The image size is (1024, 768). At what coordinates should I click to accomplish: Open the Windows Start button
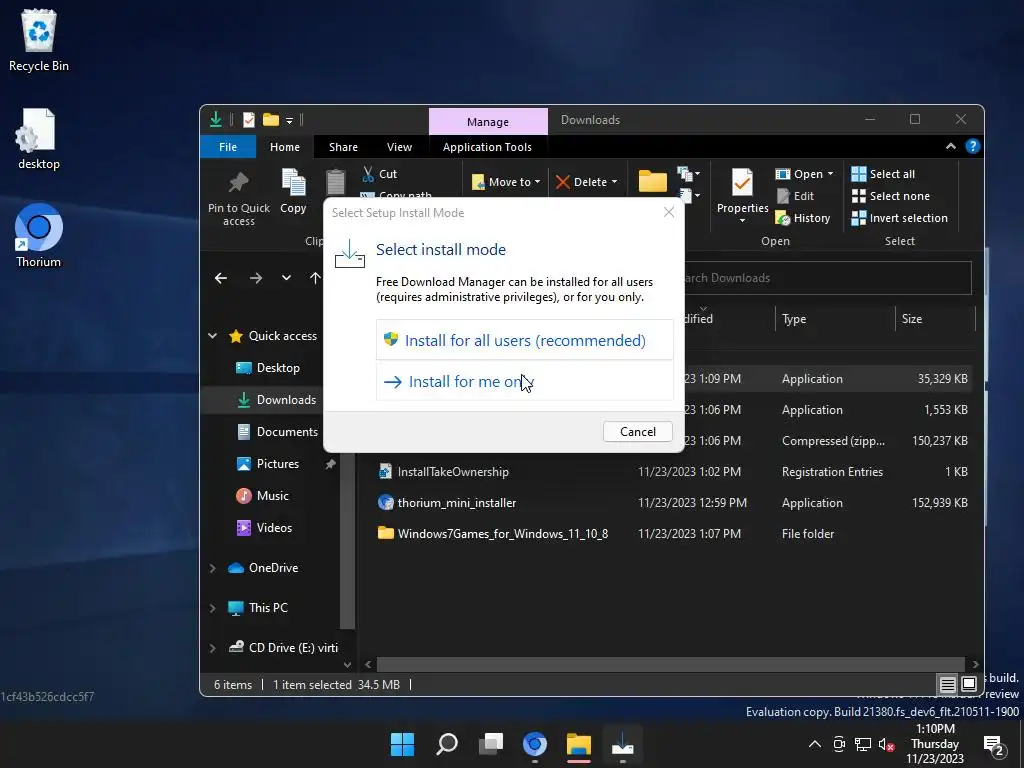[x=402, y=744]
